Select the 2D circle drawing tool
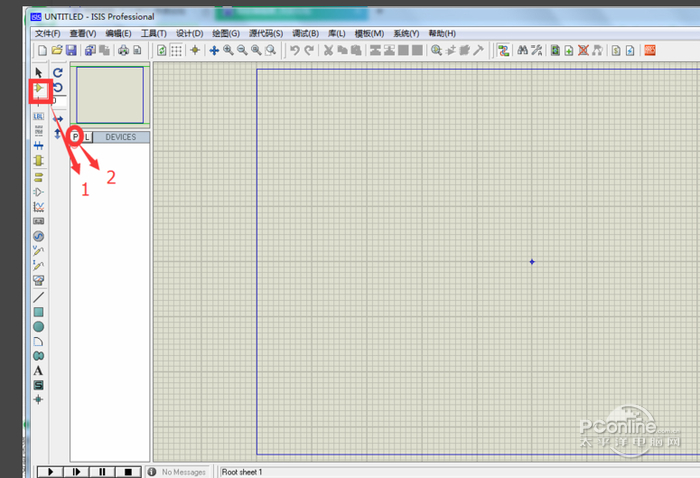 (x=38, y=326)
